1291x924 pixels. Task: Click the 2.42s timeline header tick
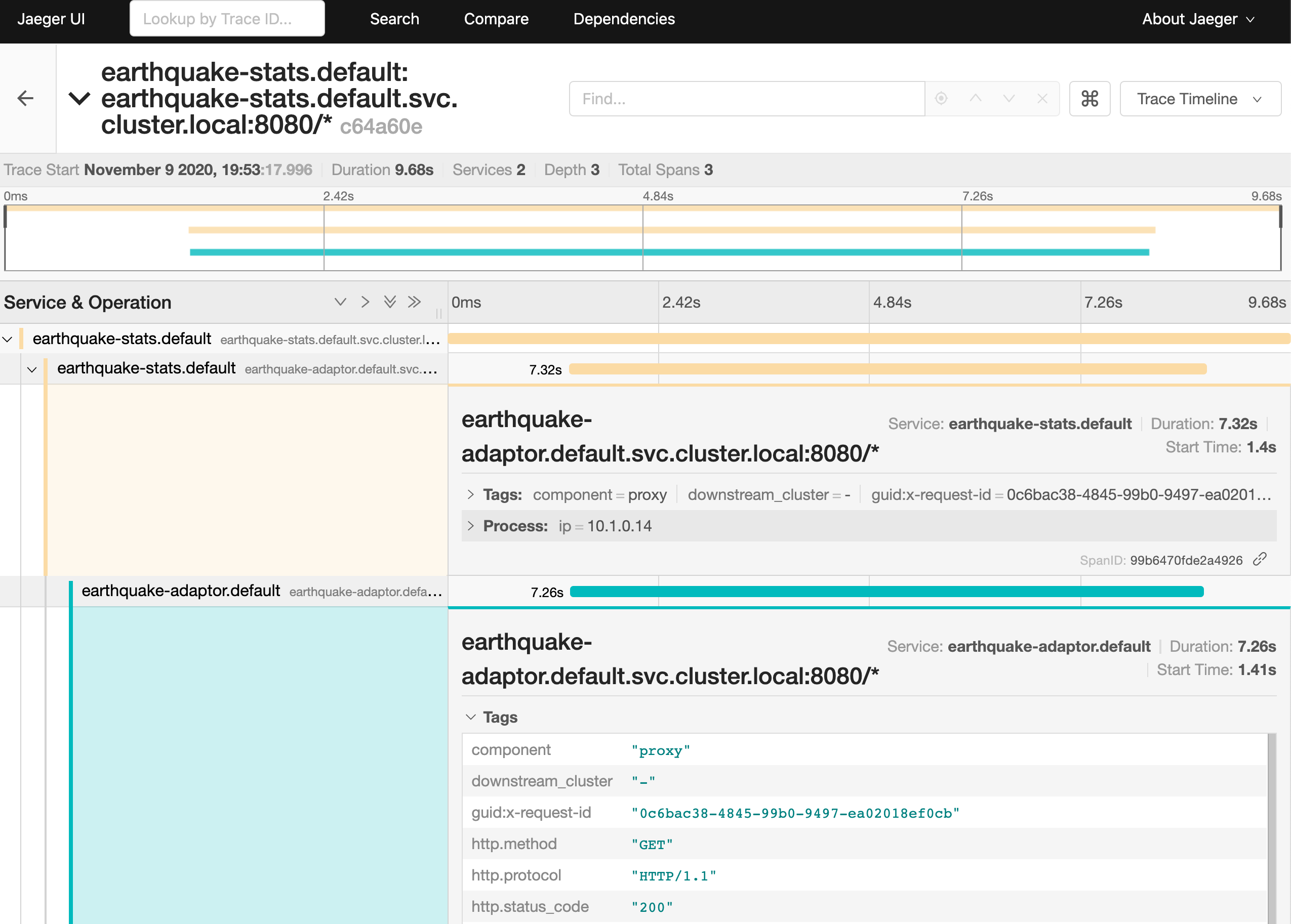[681, 302]
